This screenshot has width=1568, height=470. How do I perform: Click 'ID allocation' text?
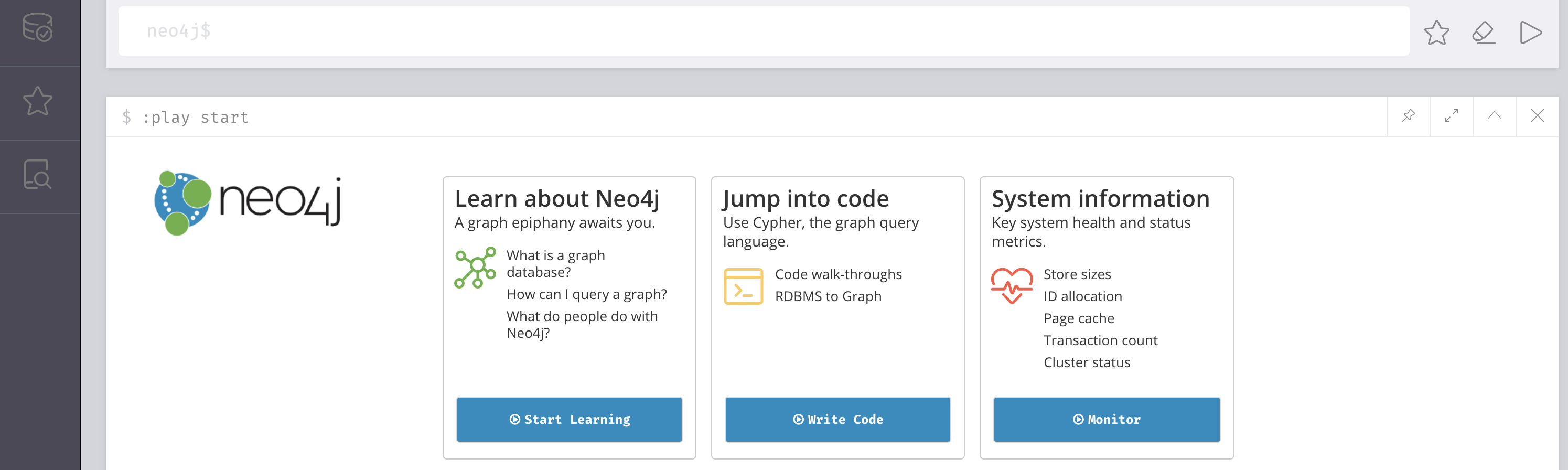click(1082, 296)
